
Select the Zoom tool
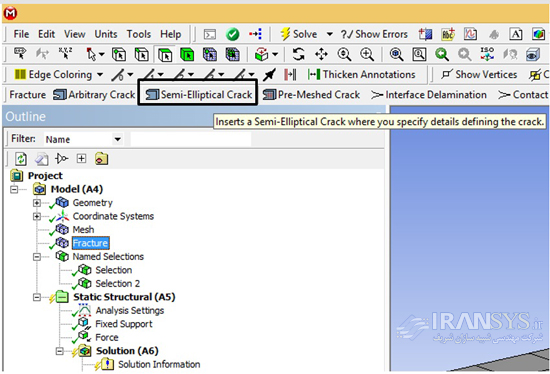[344, 54]
